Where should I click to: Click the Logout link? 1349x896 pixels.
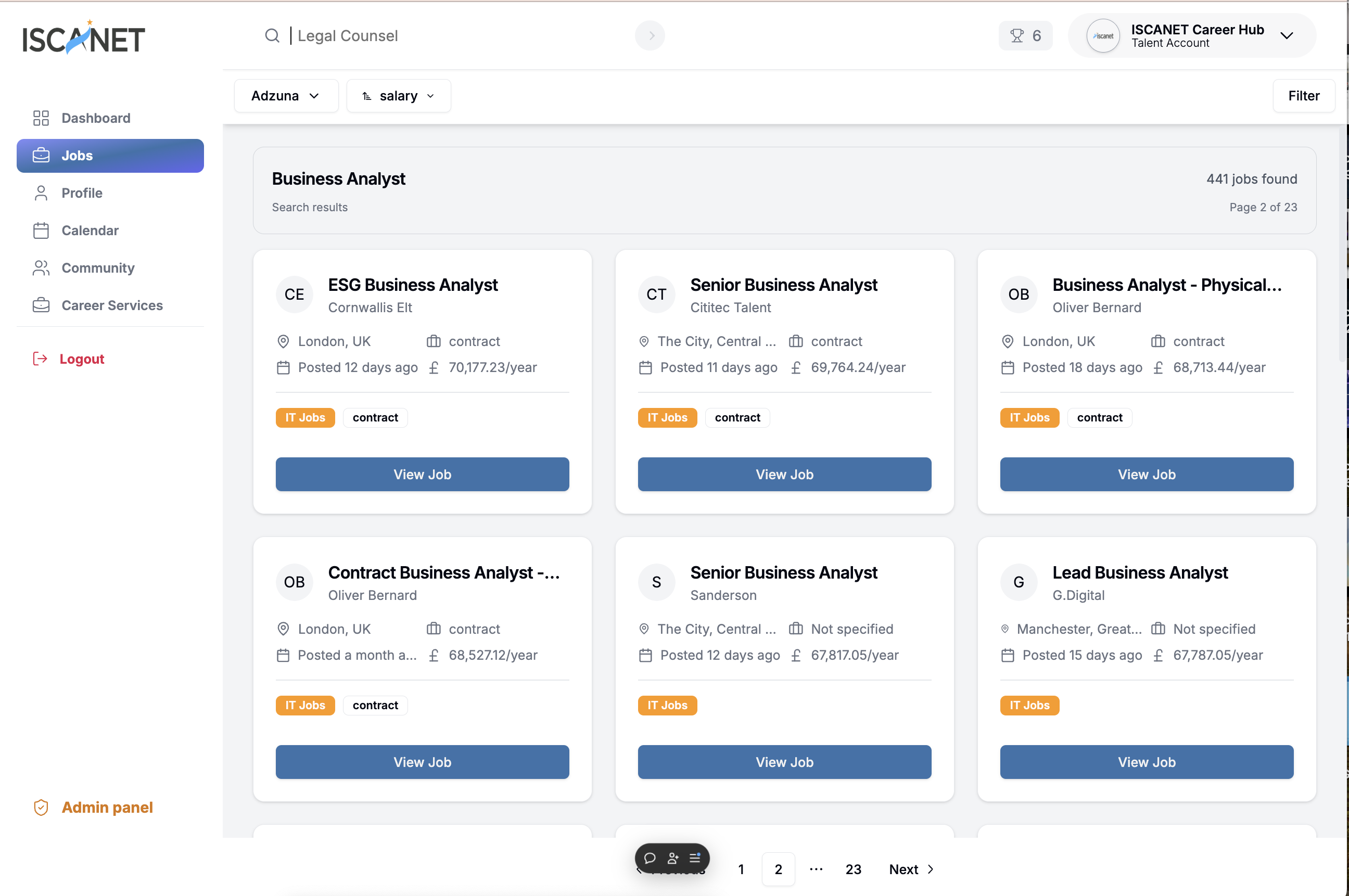[x=81, y=359]
